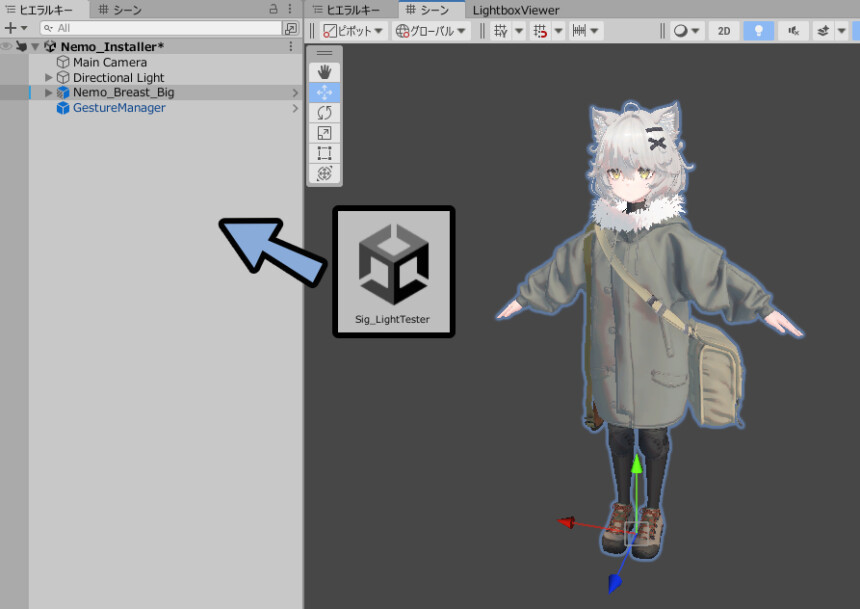Click the increment snapping ruler icon

click(x=579, y=31)
